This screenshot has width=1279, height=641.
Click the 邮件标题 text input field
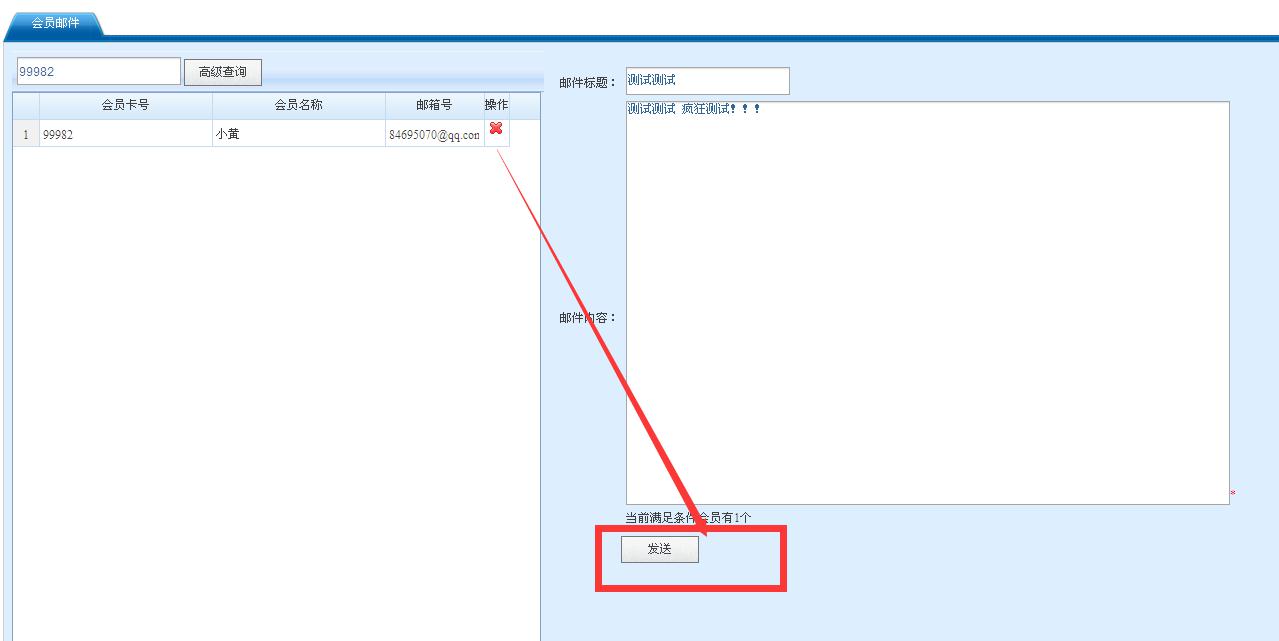point(707,81)
